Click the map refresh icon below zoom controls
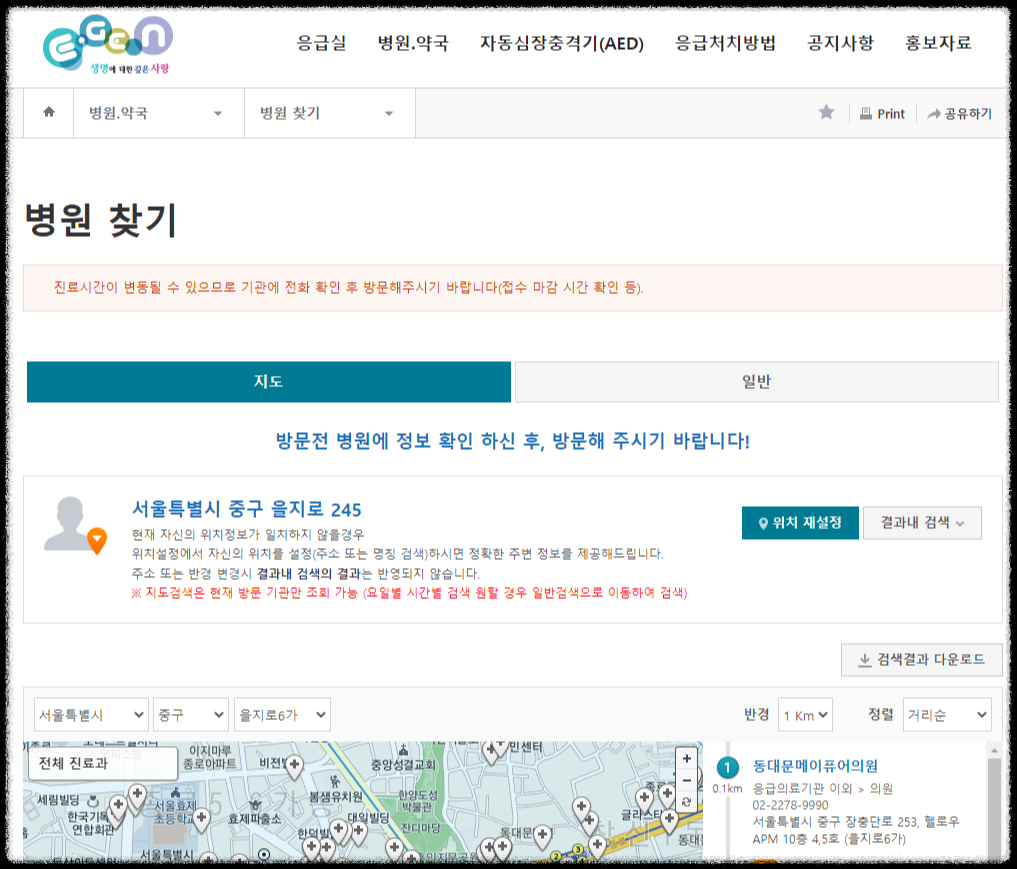This screenshot has height=869, width=1017. tap(686, 800)
